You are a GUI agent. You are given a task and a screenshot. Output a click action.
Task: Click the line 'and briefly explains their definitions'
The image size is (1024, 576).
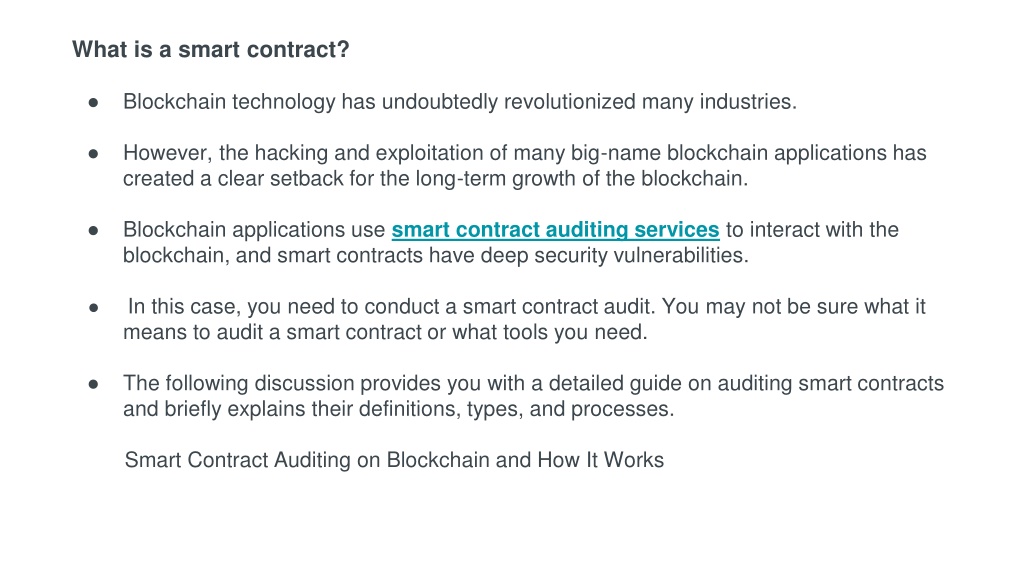point(398,409)
